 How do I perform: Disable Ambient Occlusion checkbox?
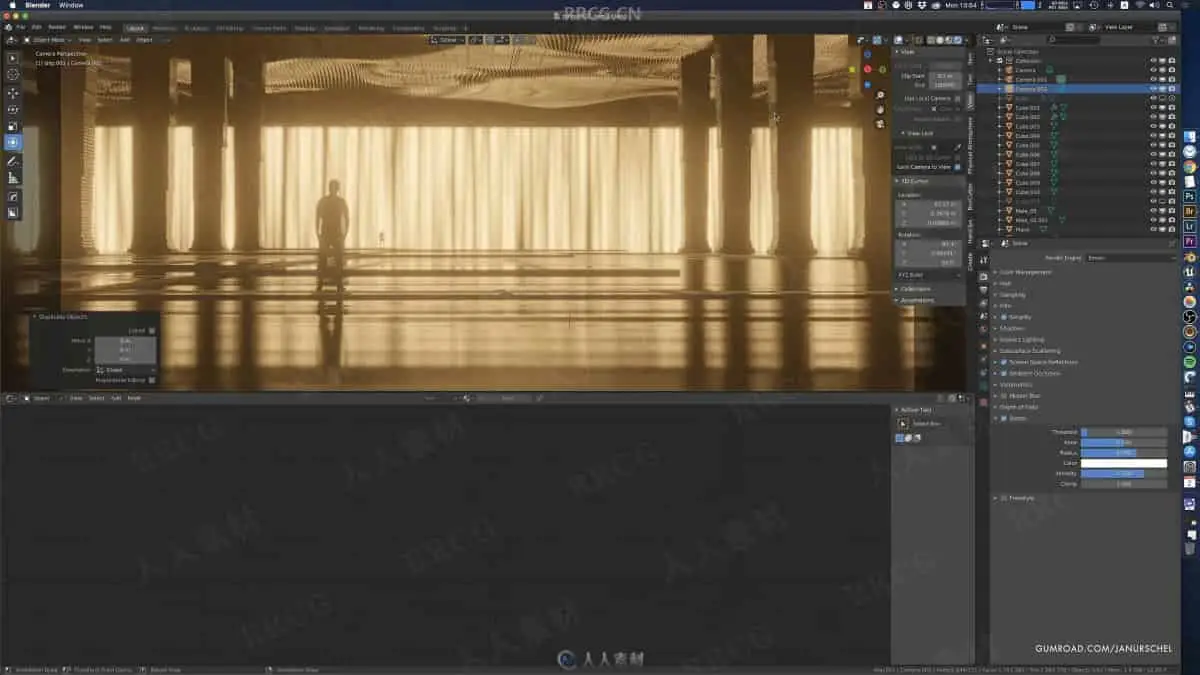pos(1004,373)
